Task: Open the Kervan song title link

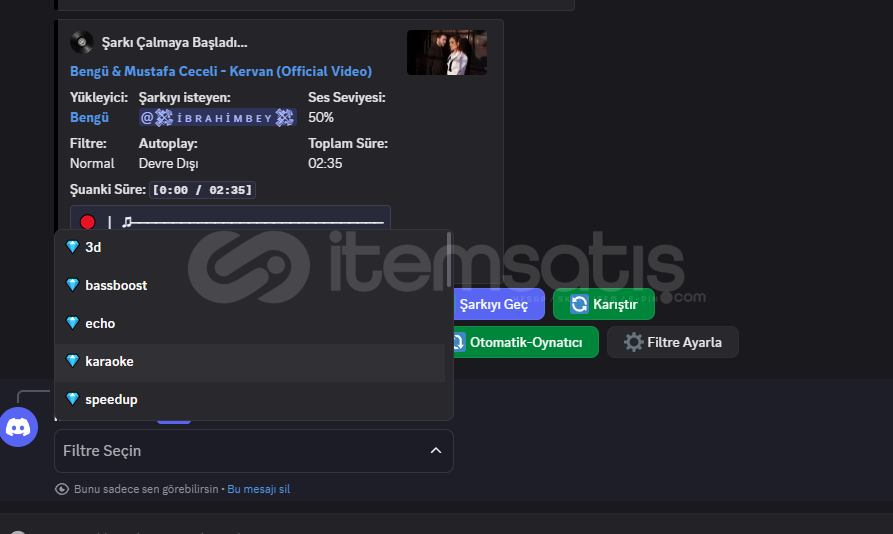Action: [x=221, y=71]
